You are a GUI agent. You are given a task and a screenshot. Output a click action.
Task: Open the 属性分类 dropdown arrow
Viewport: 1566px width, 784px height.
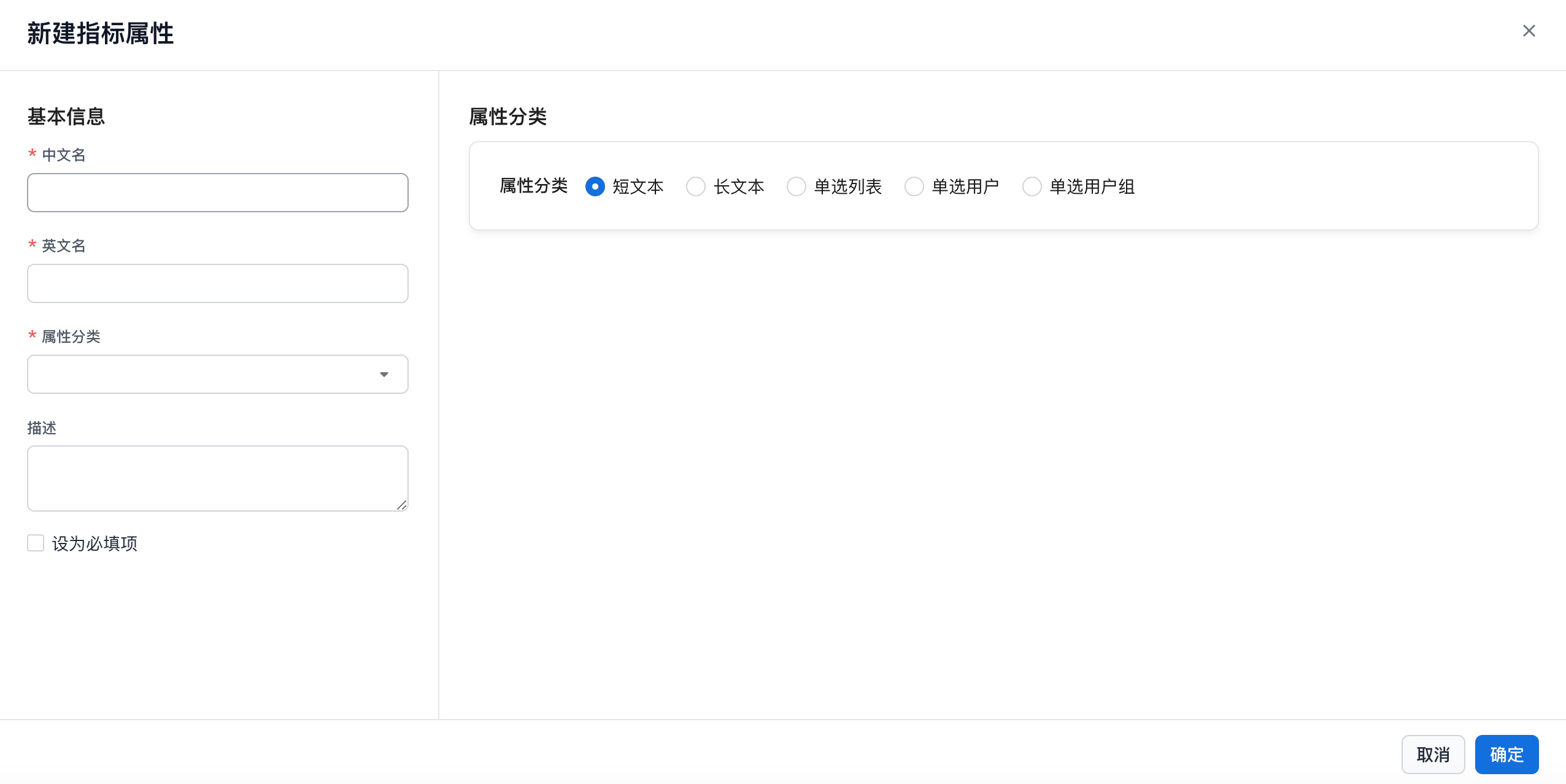tap(384, 374)
